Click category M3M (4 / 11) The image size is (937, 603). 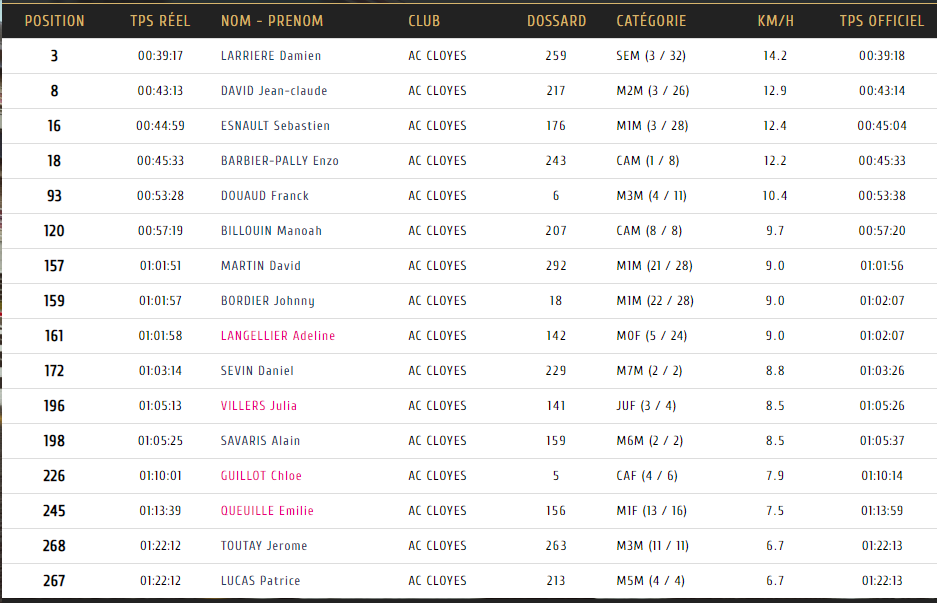click(651, 195)
